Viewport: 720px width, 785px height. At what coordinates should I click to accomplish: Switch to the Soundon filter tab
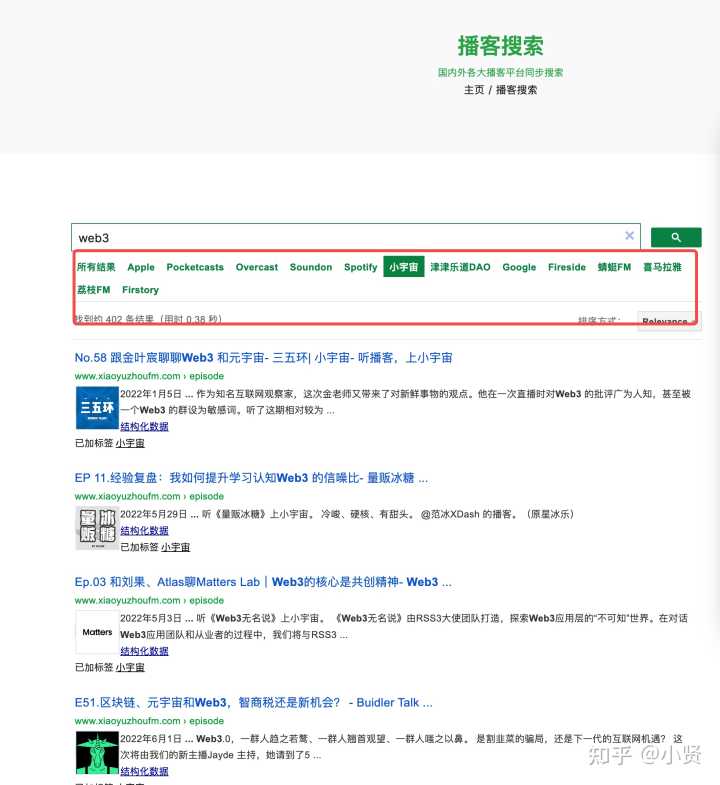coord(310,267)
